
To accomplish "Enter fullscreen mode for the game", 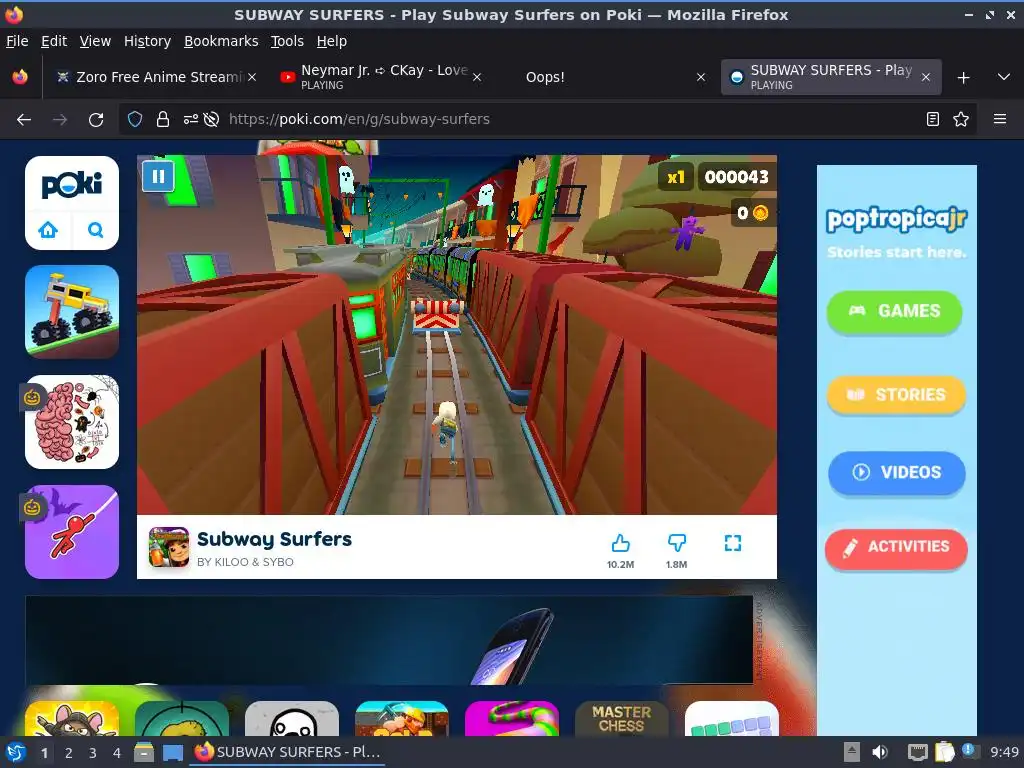I will (x=733, y=543).
